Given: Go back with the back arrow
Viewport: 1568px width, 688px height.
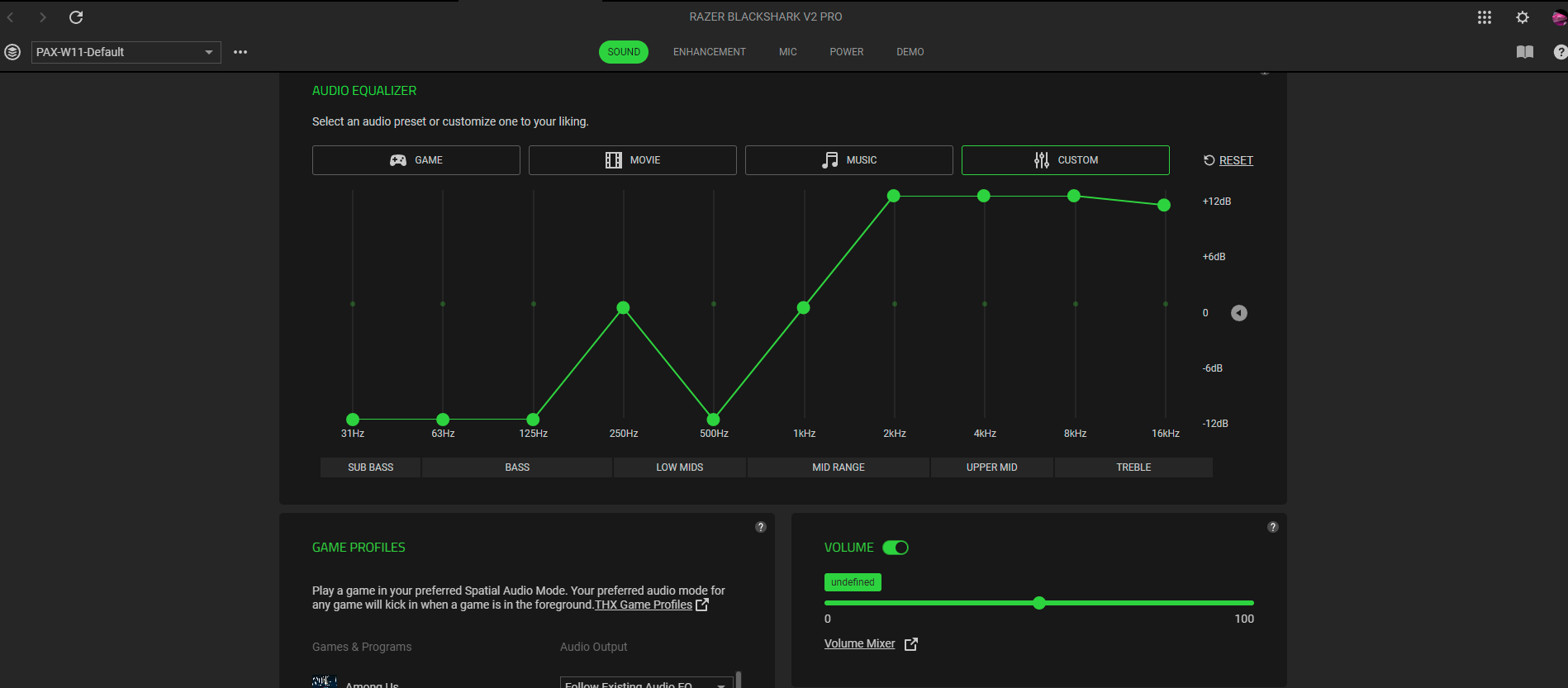Looking at the screenshot, I should click(11, 17).
